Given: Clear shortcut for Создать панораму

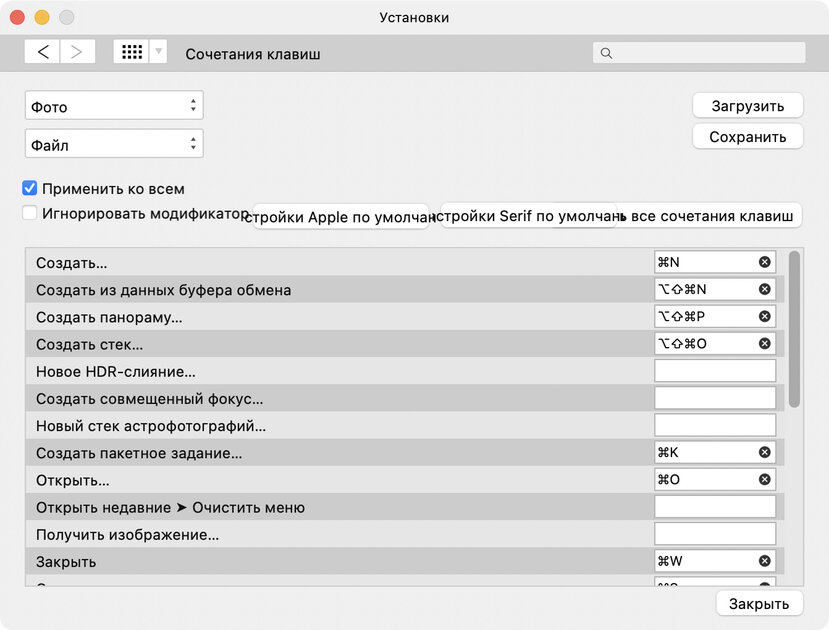Looking at the screenshot, I should 764,317.
